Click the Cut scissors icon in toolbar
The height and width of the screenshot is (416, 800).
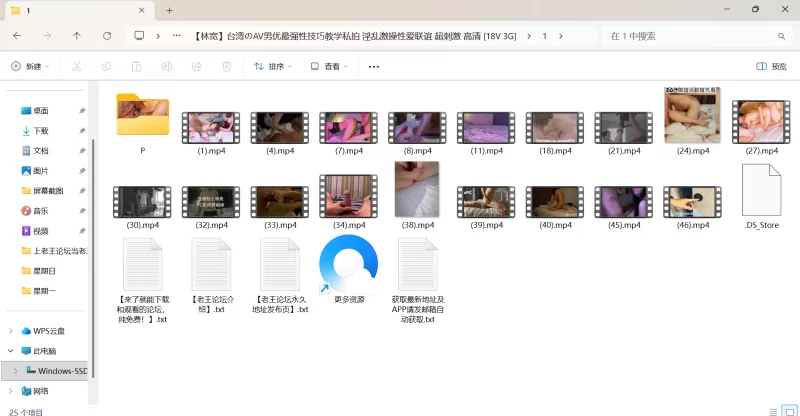[x=75, y=67]
